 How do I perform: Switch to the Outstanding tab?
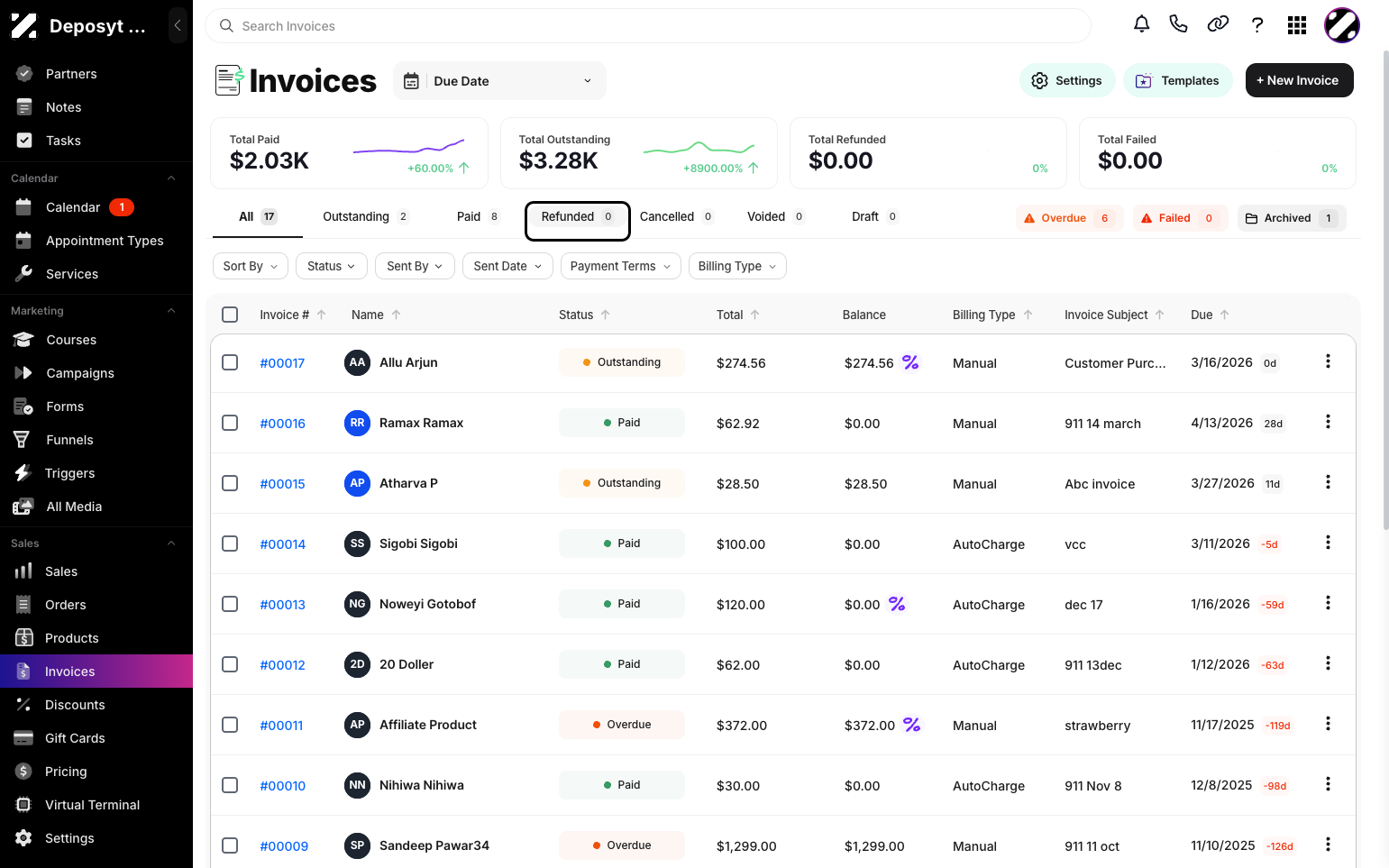(x=366, y=216)
